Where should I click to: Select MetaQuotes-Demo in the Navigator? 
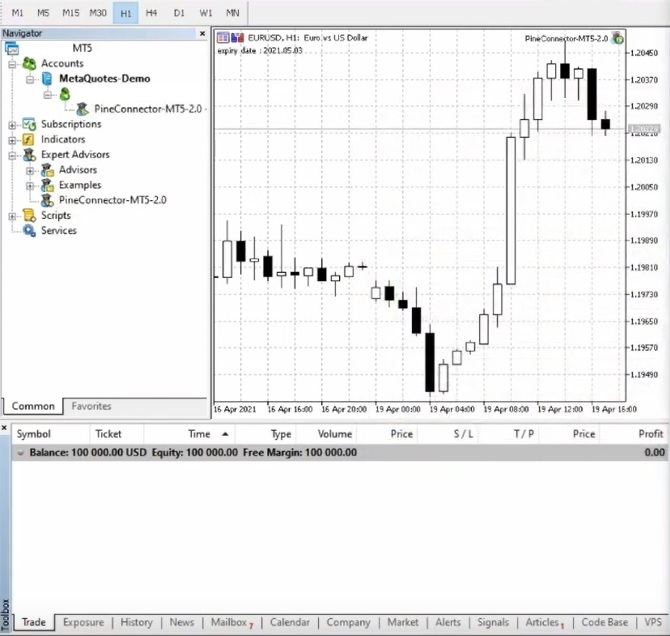click(x=105, y=79)
